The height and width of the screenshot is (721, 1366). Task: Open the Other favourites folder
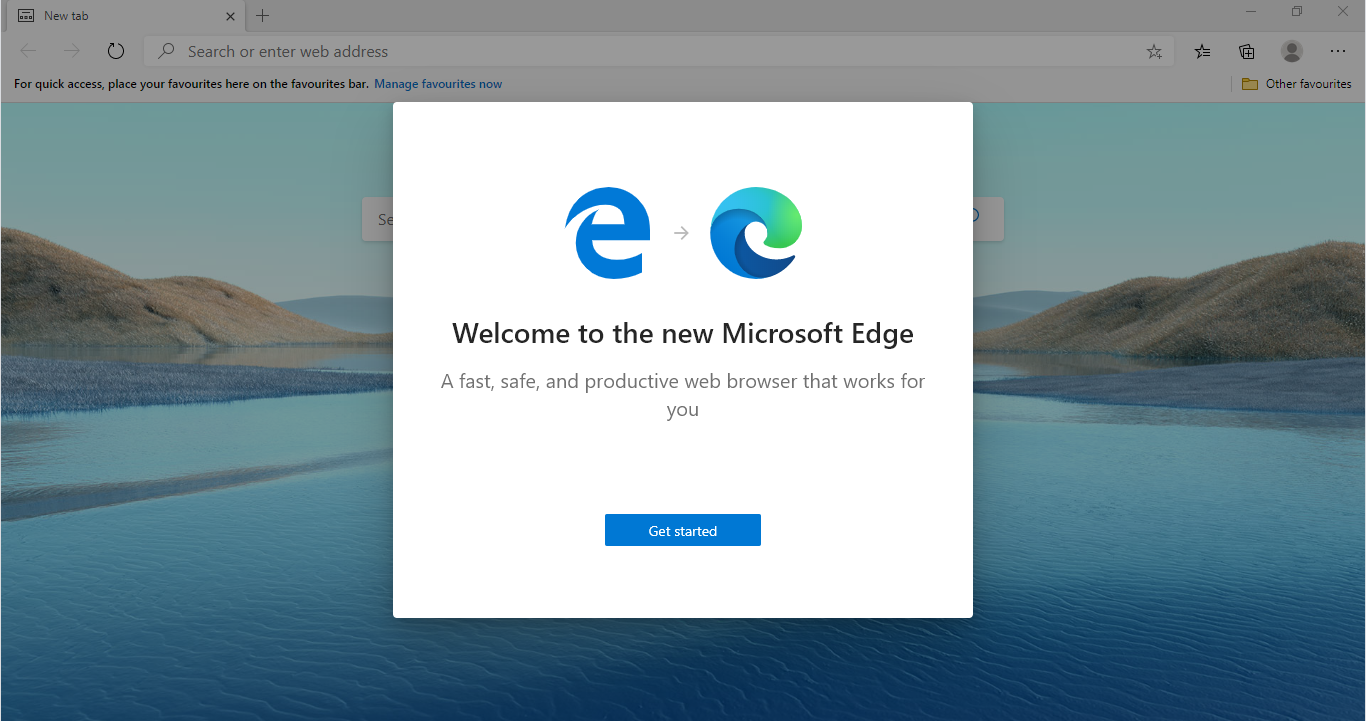coord(1296,84)
